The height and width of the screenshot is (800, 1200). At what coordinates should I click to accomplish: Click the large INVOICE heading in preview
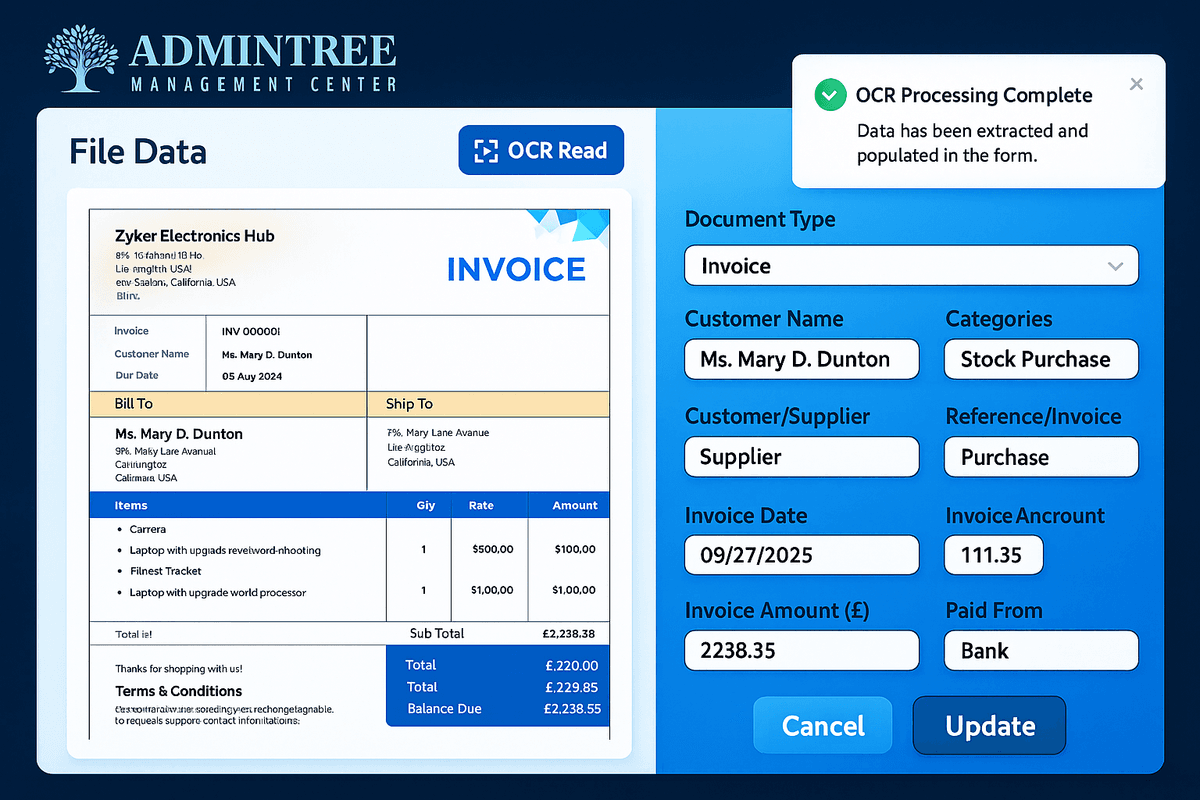click(x=516, y=270)
